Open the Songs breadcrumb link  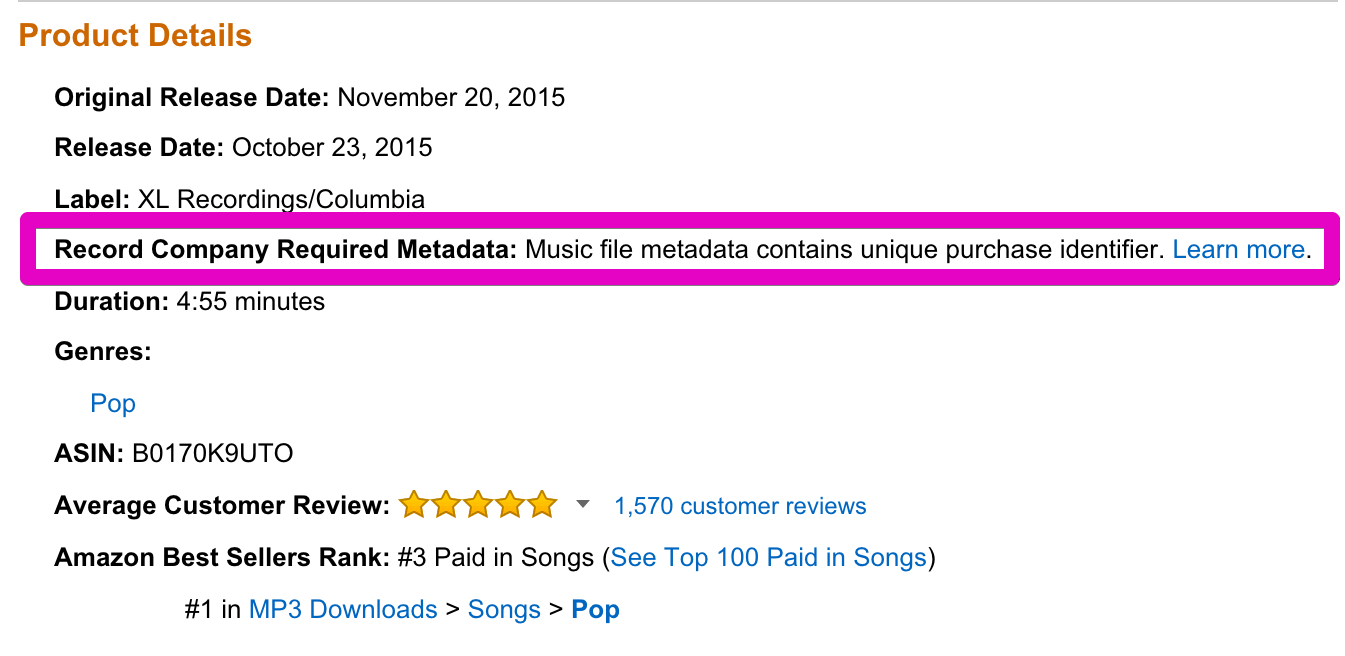(x=504, y=609)
